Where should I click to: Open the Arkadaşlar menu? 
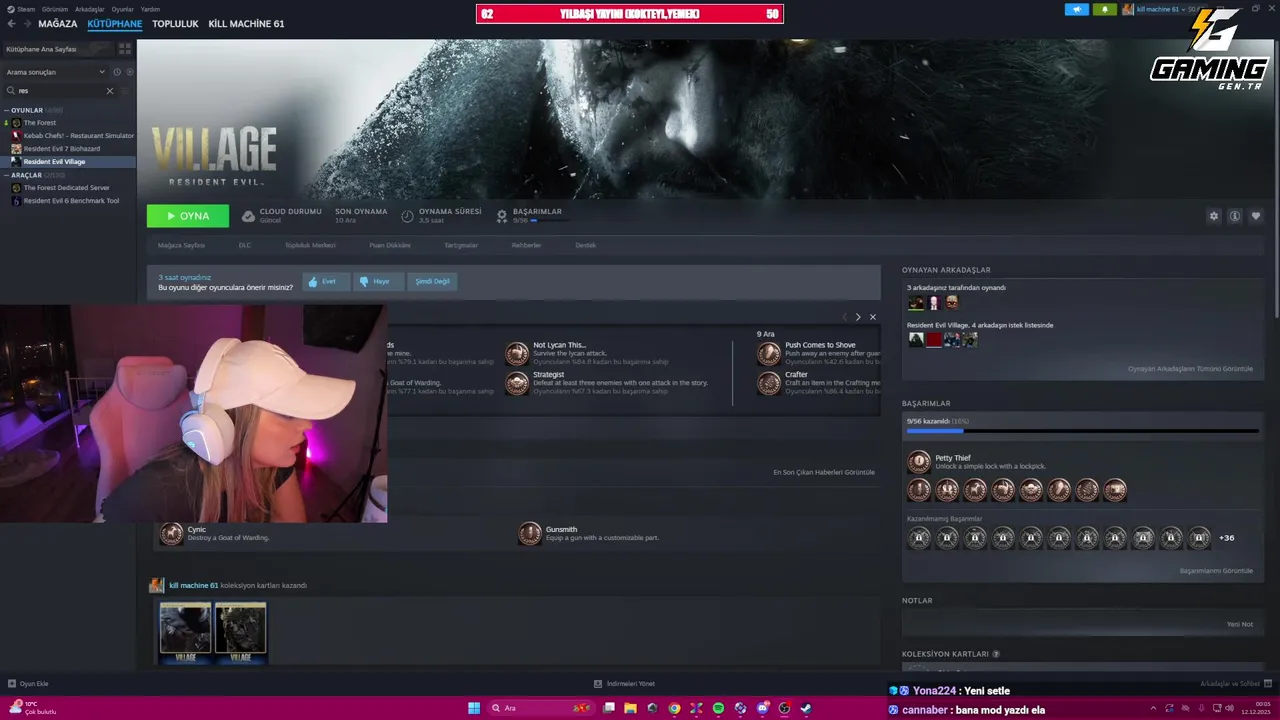point(90,9)
